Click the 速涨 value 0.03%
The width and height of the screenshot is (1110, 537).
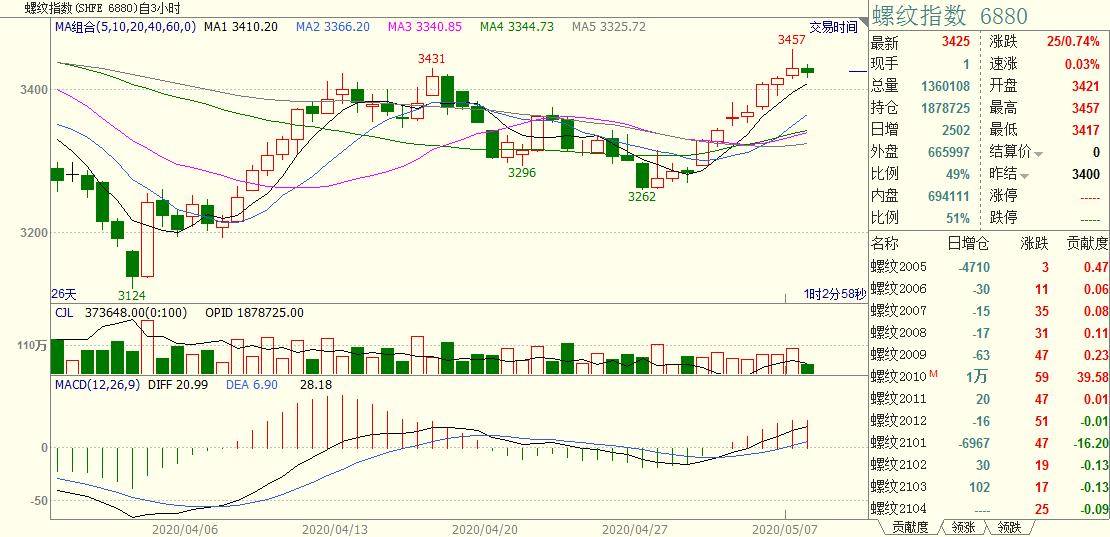click(x=1082, y=64)
